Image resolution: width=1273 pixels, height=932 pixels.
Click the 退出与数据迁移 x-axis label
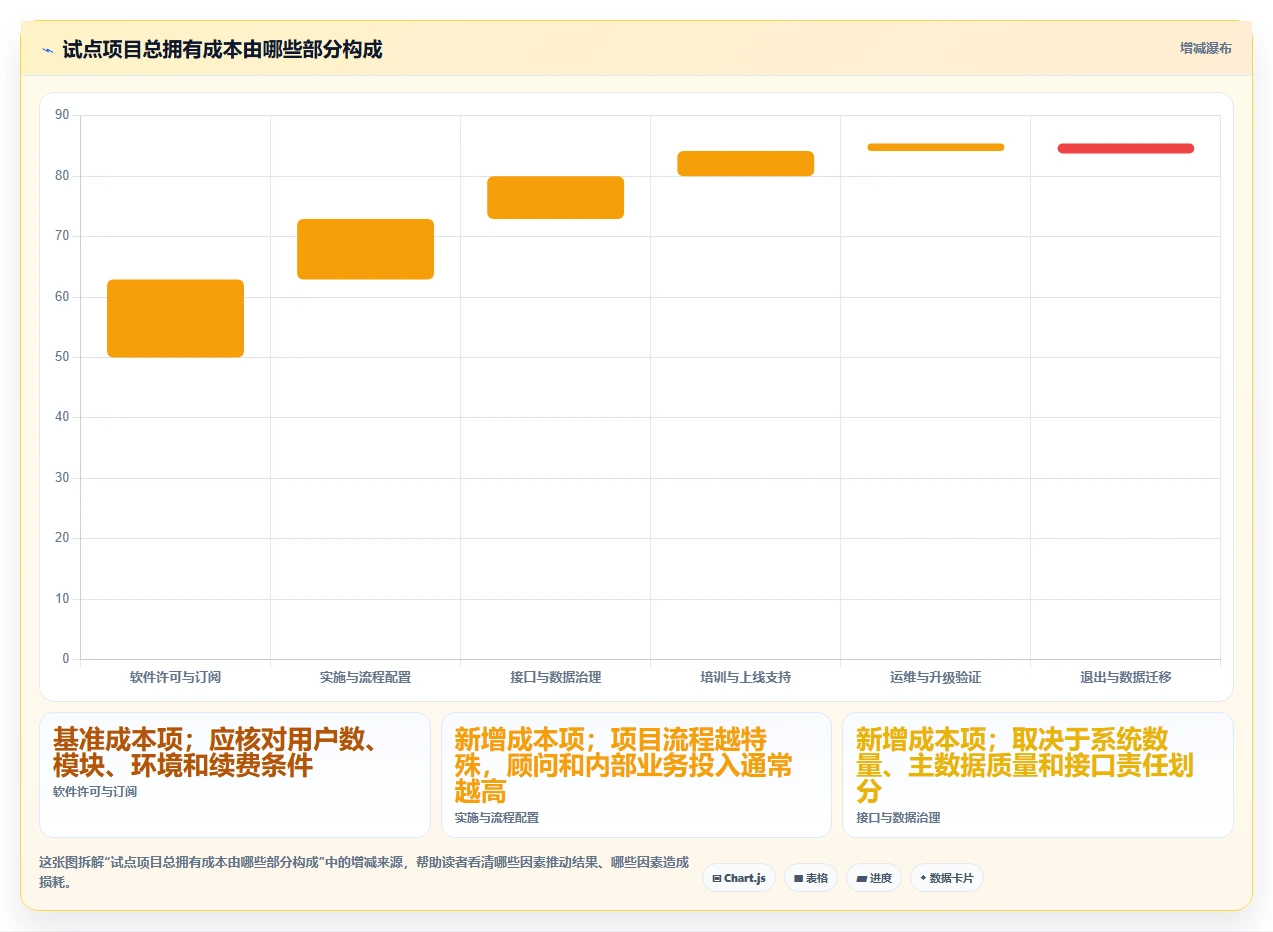(1126, 677)
